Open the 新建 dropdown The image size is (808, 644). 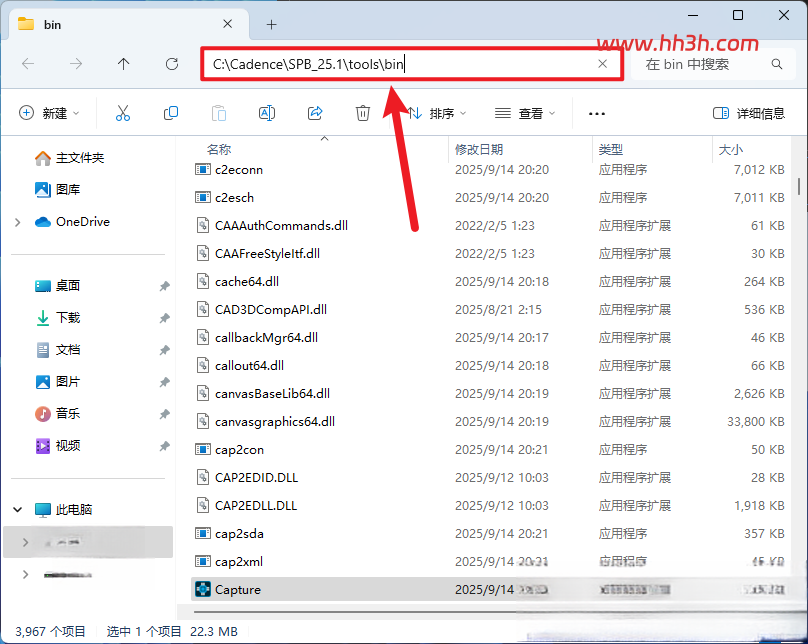(x=49, y=113)
